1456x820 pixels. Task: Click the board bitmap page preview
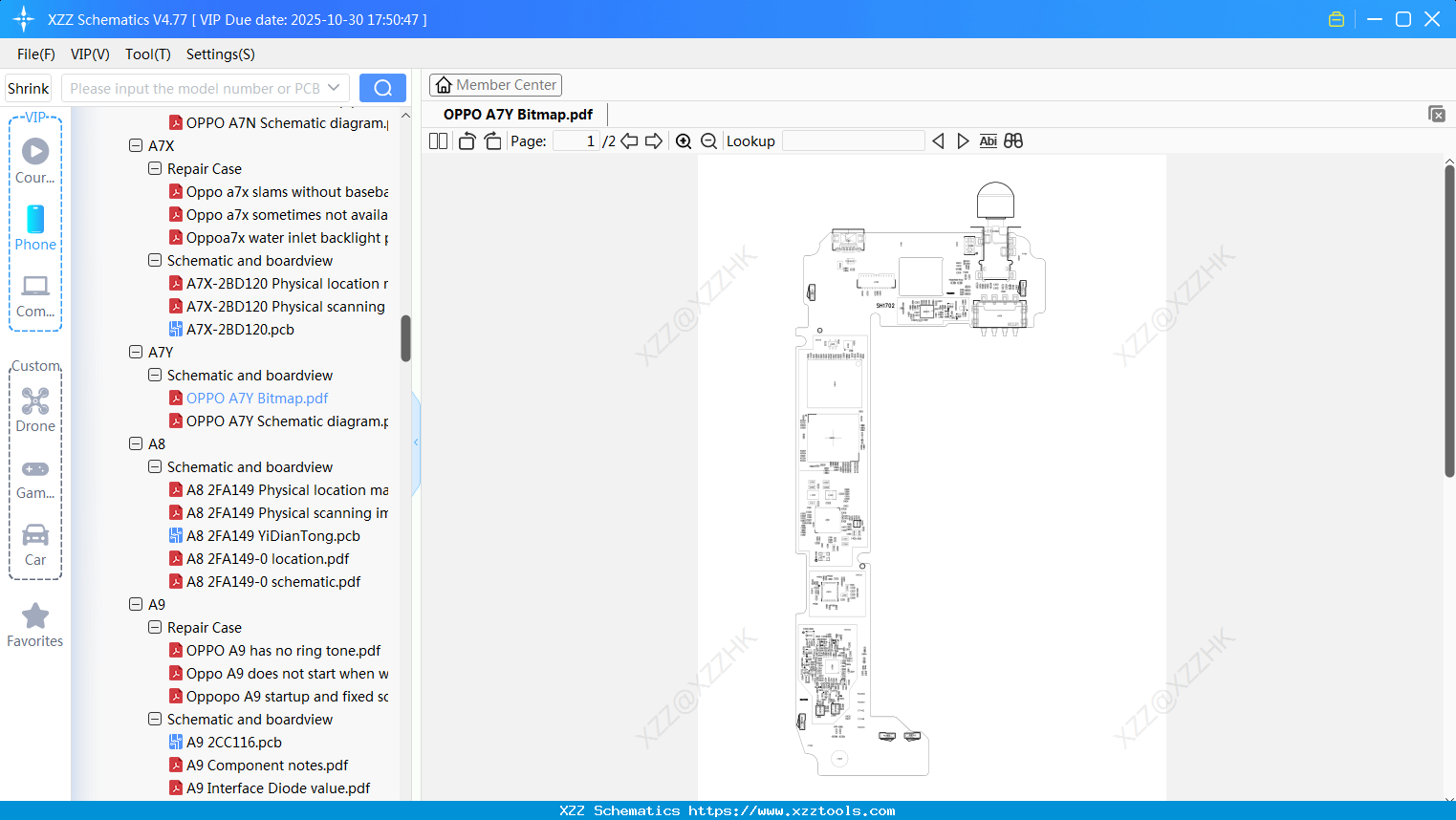pos(932,478)
